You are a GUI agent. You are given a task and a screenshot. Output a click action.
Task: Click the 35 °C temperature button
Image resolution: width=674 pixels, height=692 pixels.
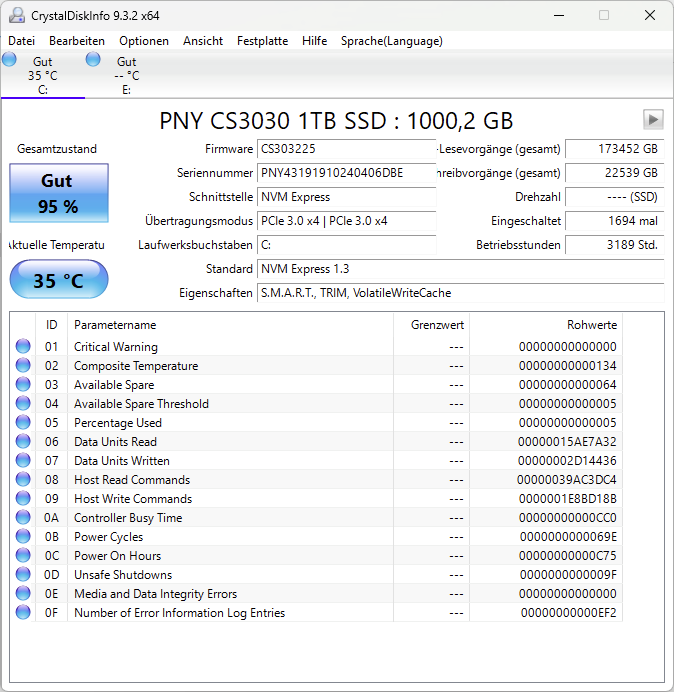tap(59, 279)
